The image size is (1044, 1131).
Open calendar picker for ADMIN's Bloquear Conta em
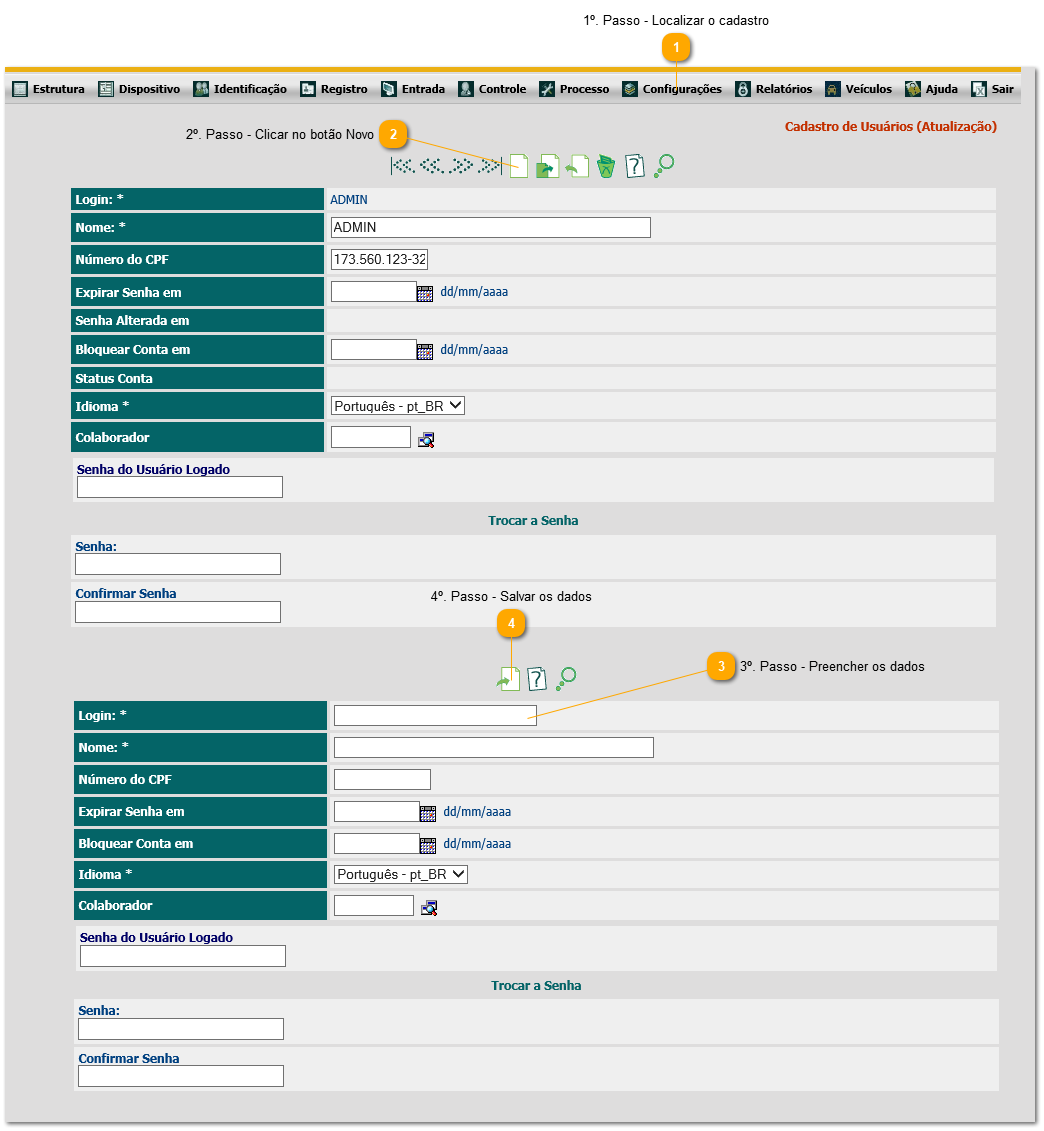425,351
